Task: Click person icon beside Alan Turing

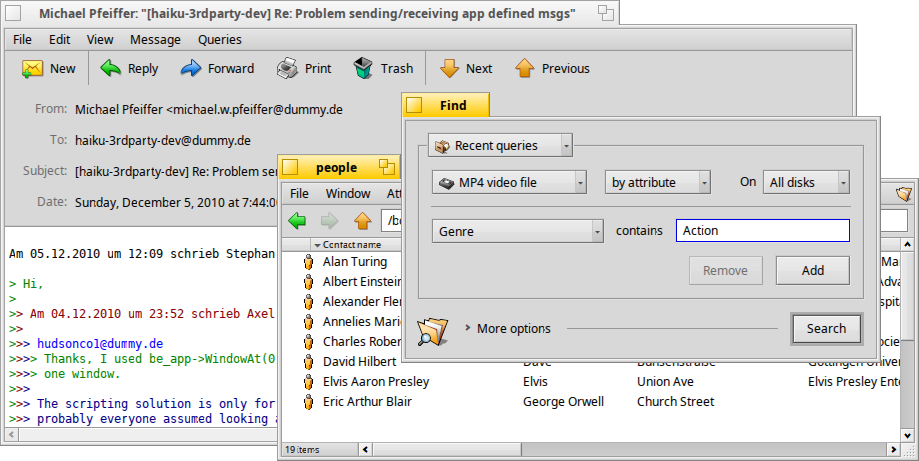Action: tap(308, 262)
